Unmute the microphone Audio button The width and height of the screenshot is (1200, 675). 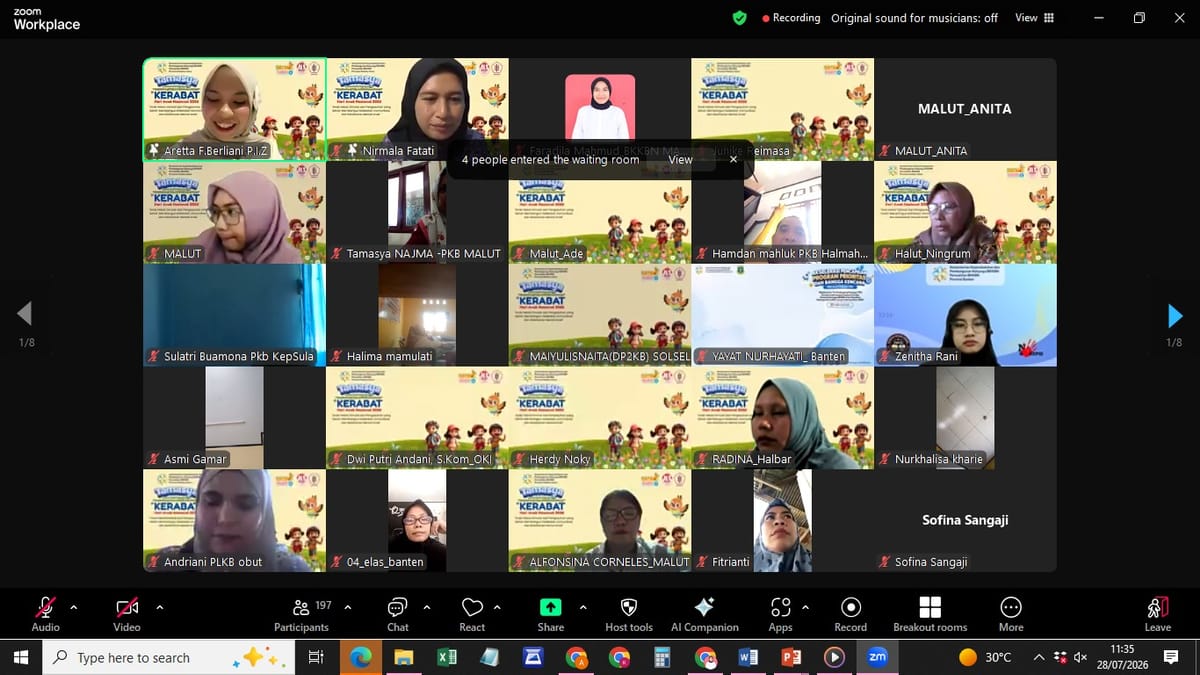(46, 614)
